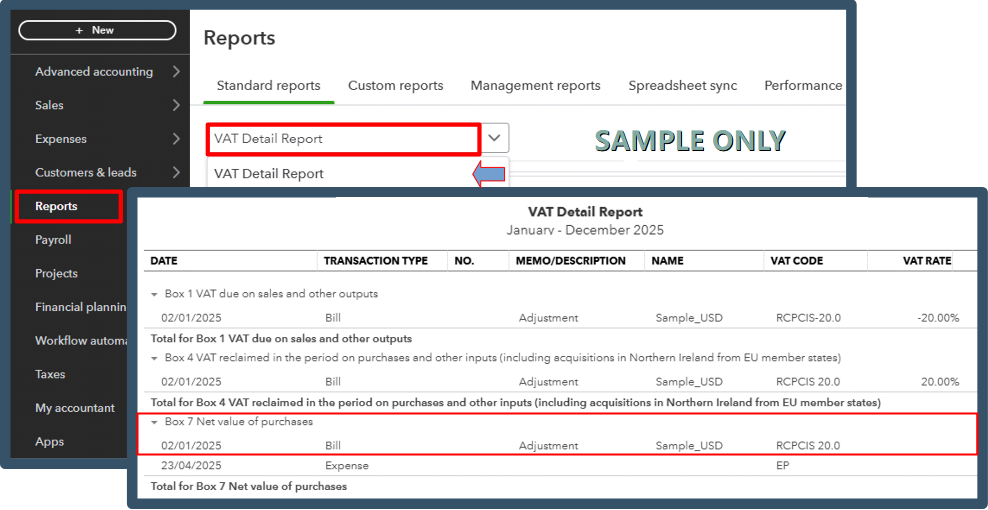Choose VAT Detail Report from suggestions
The image size is (988, 510).
click(x=269, y=173)
